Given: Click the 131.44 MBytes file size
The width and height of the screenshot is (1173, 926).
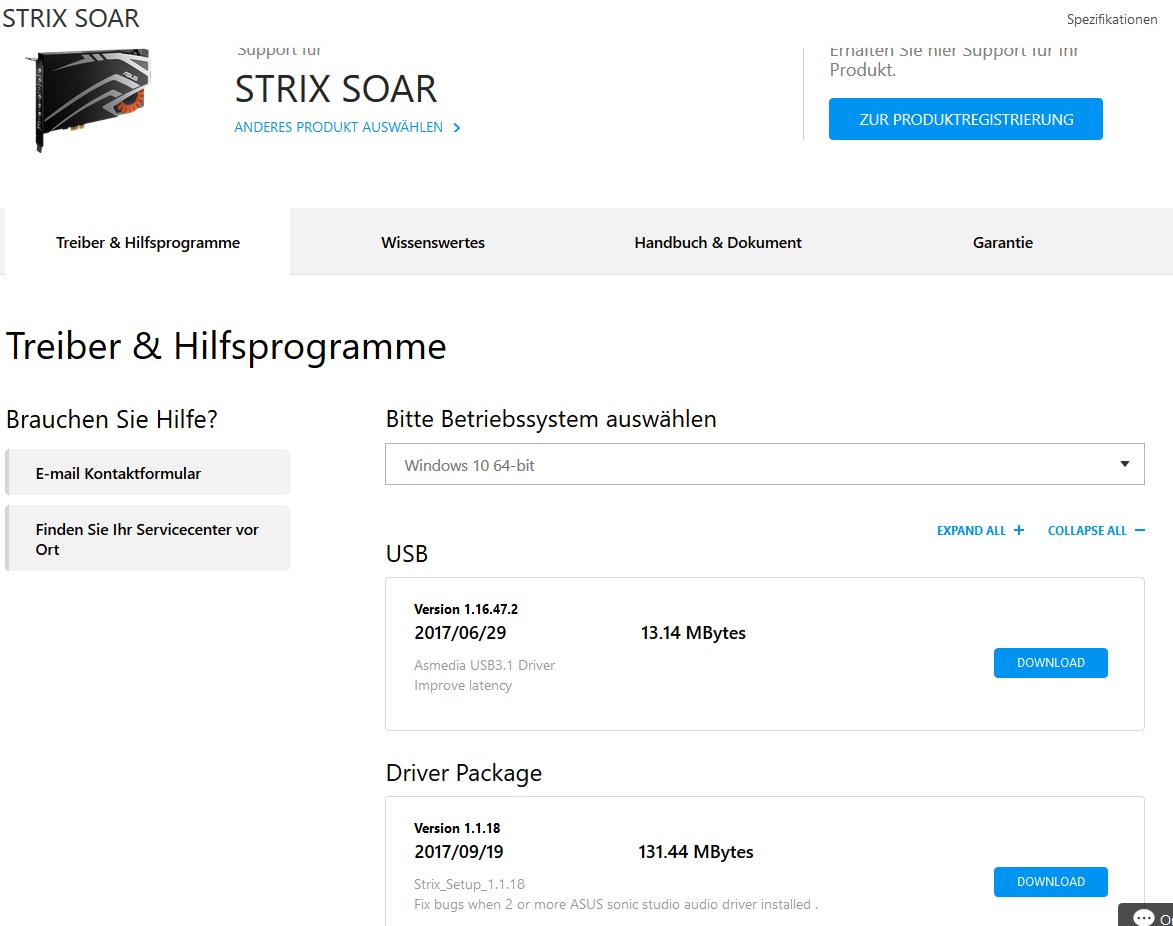Looking at the screenshot, I should tap(696, 852).
